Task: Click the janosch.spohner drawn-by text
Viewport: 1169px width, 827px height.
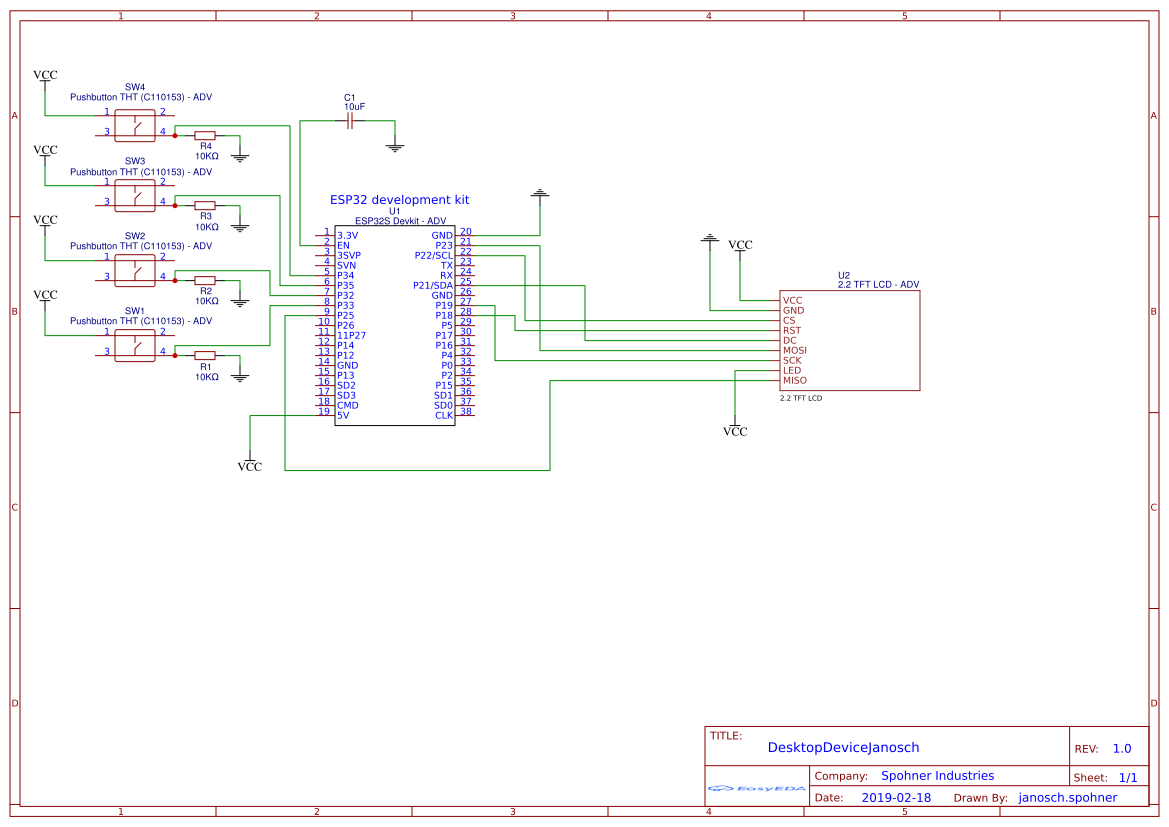Action: (x=1067, y=797)
